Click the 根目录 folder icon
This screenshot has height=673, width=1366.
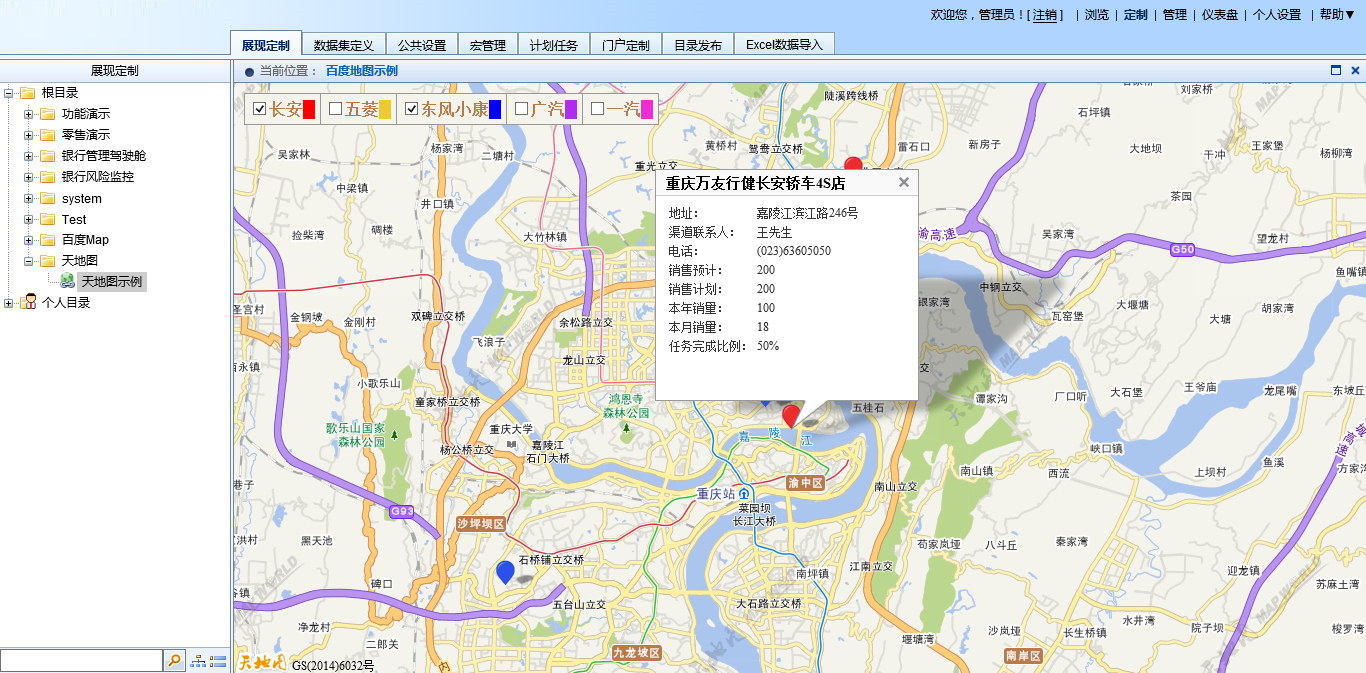pos(28,93)
